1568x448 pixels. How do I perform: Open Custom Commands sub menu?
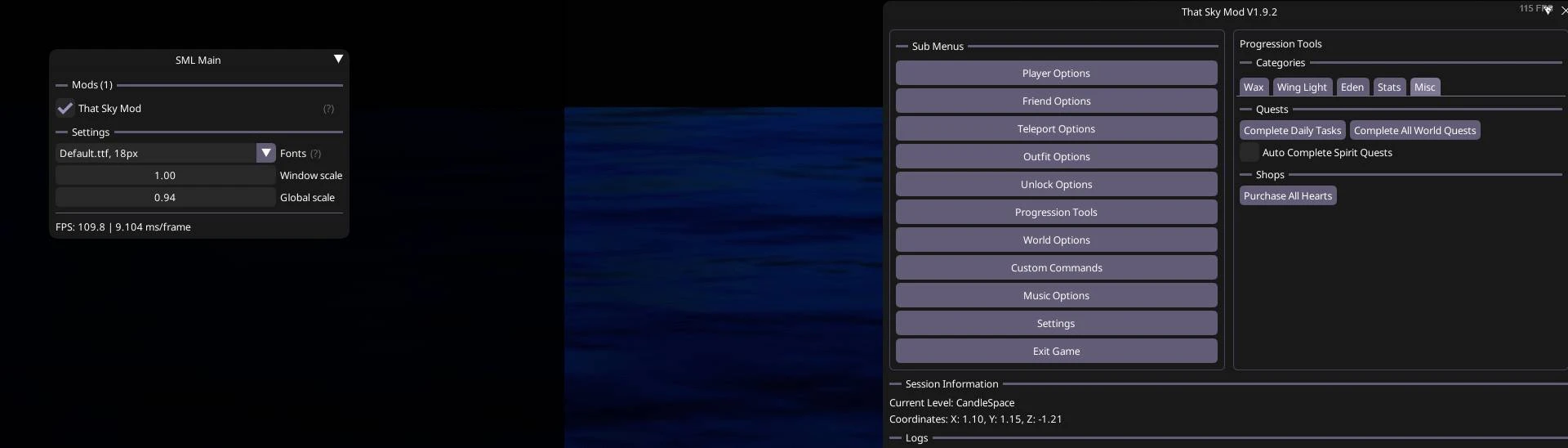[x=1056, y=267]
